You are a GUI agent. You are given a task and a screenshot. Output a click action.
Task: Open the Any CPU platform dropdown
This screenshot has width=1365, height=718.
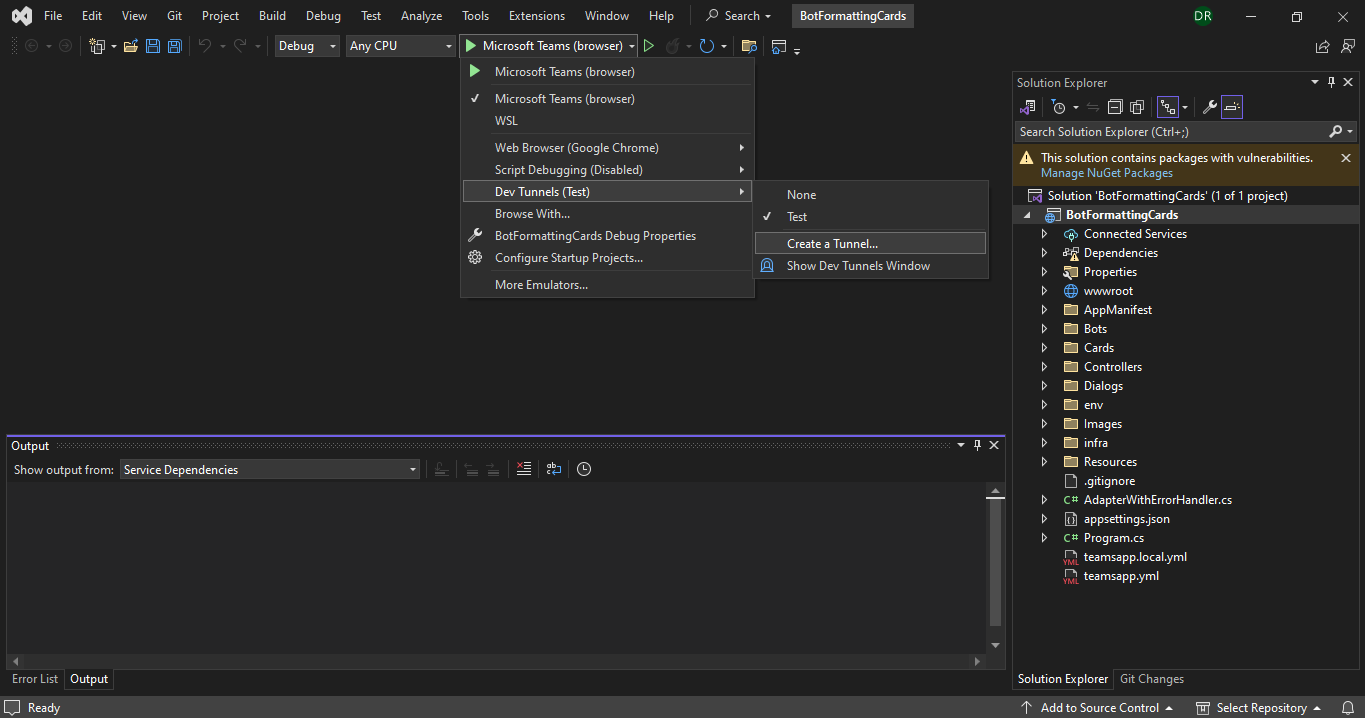click(401, 46)
